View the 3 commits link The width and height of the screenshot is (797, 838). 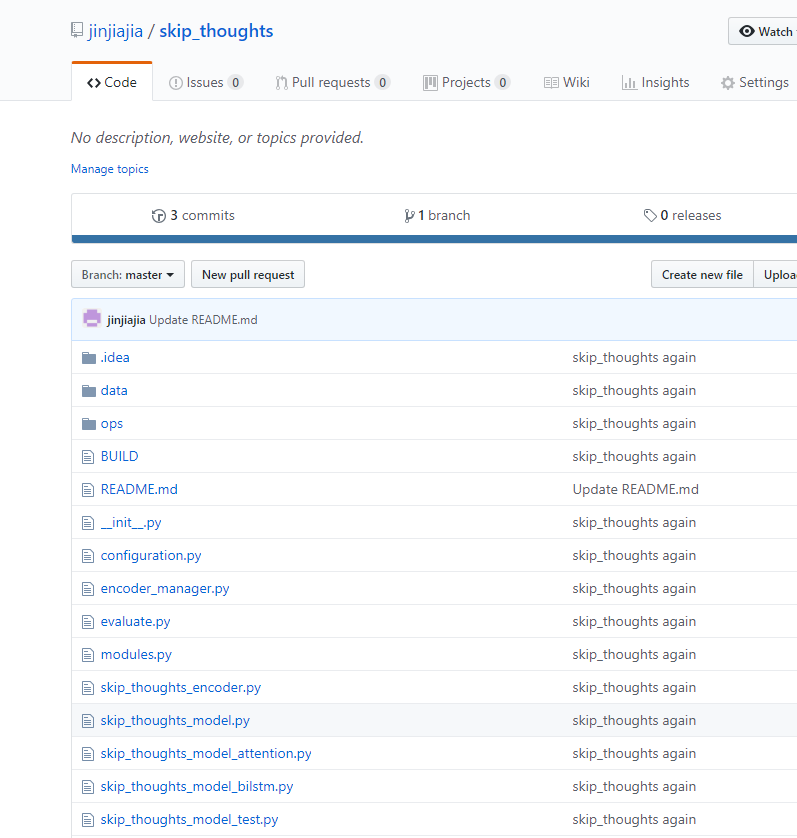click(x=193, y=215)
